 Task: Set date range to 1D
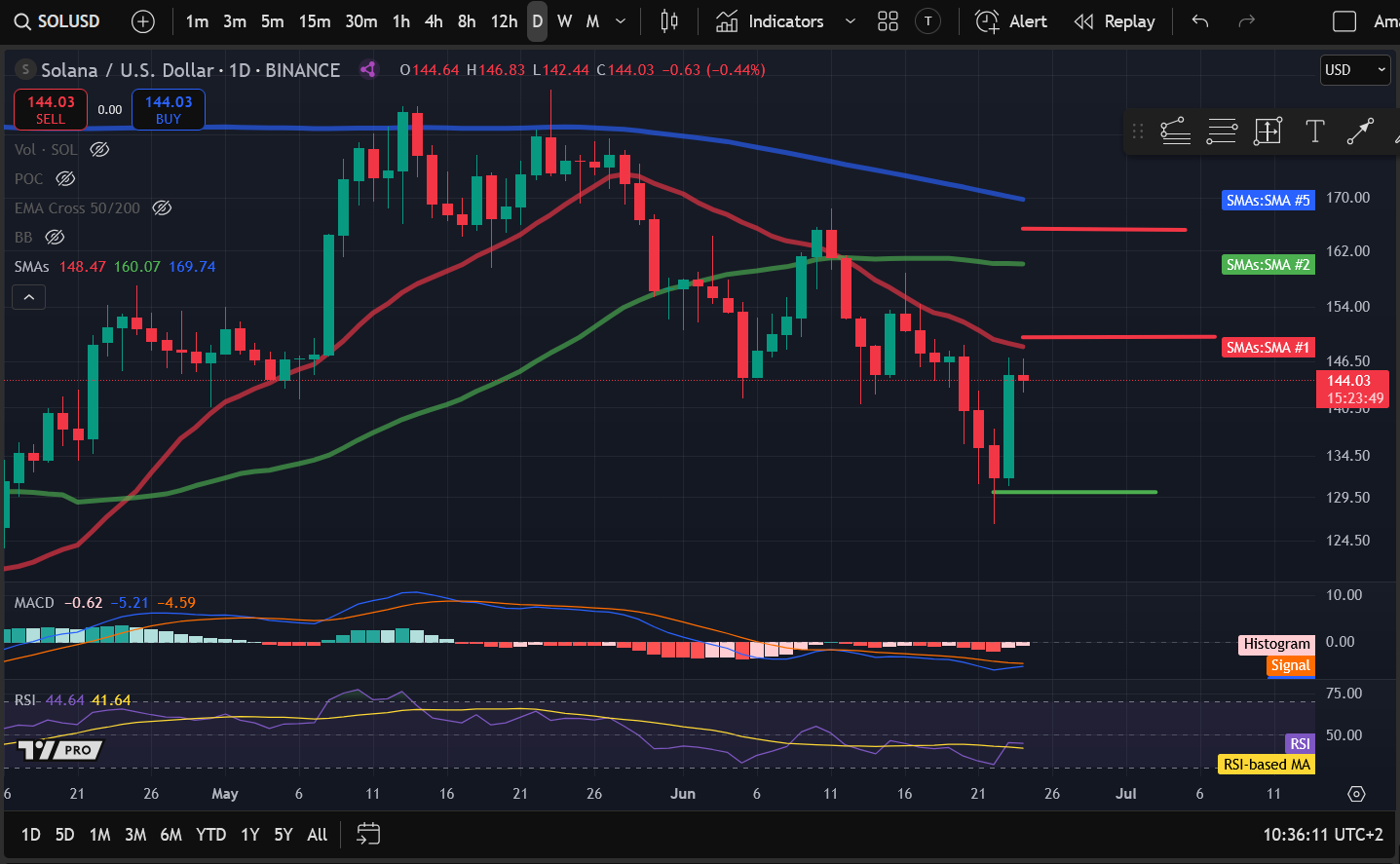pyautogui.click(x=31, y=835)
